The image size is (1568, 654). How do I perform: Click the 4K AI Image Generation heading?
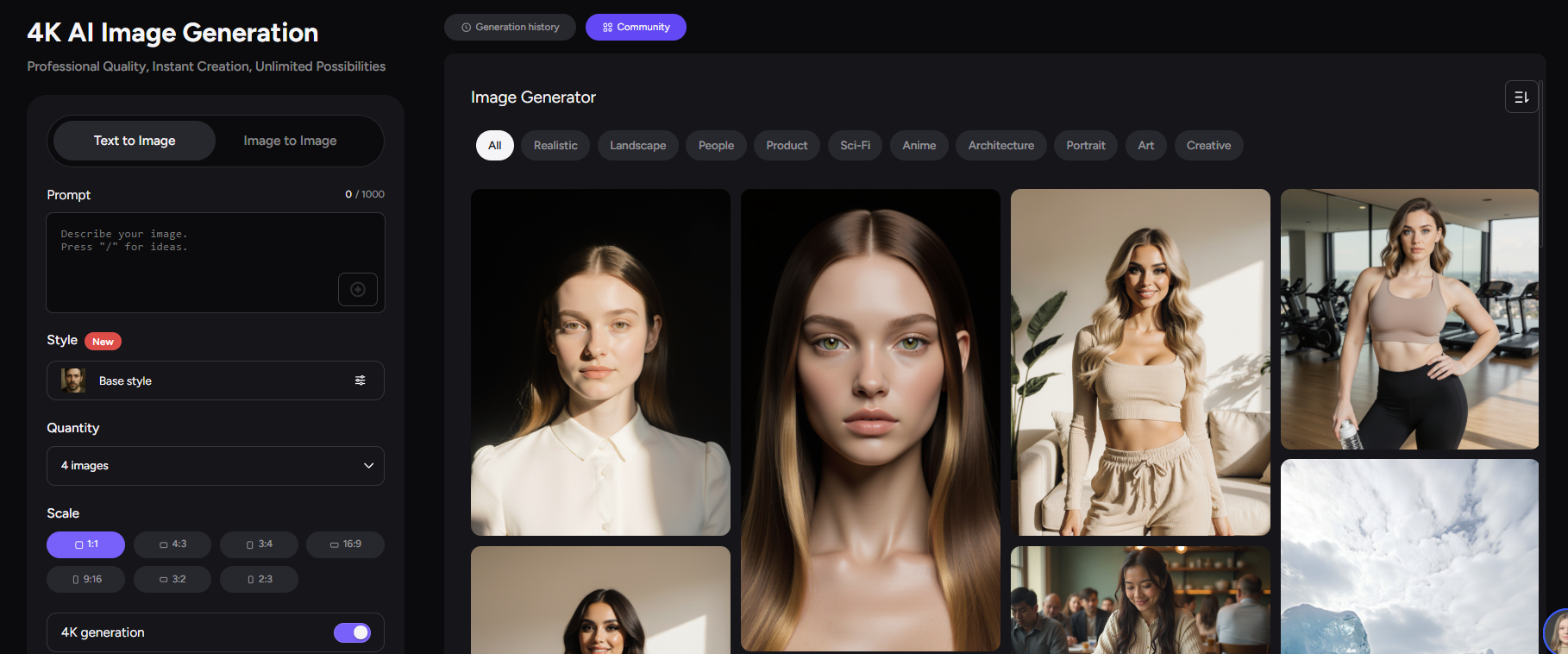(x=172, y=33)
